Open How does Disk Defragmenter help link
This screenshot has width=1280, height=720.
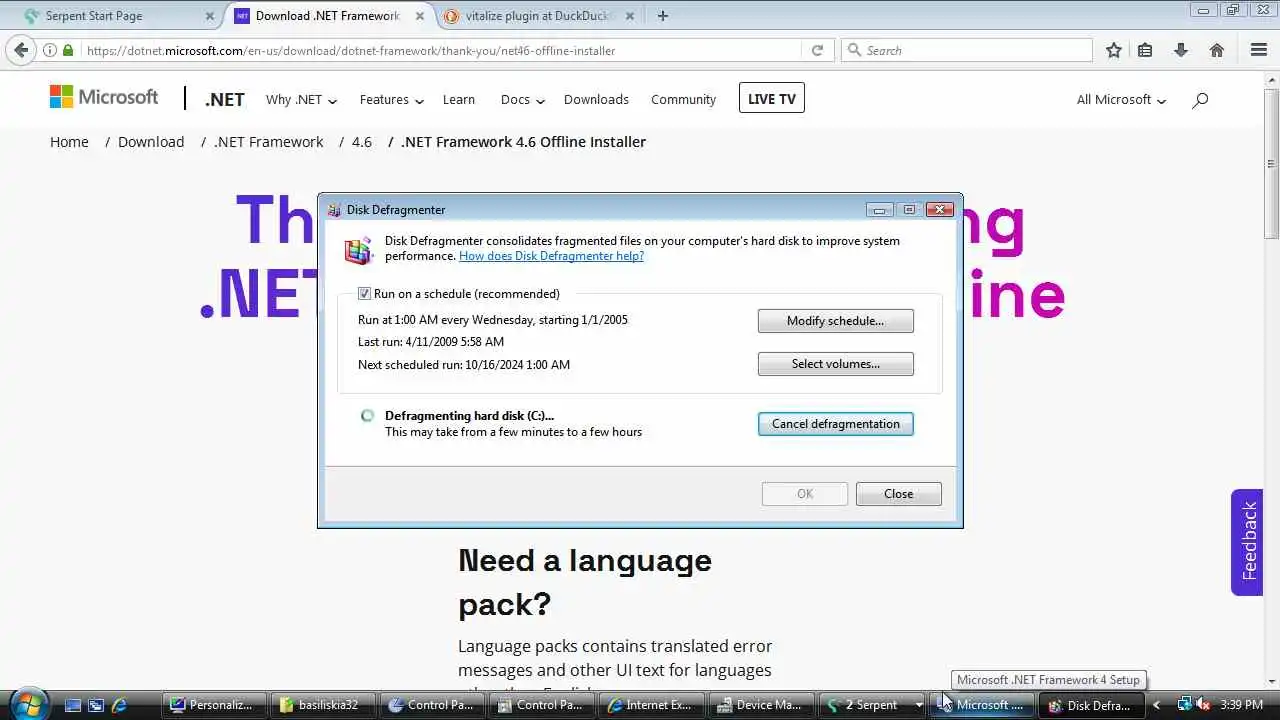pos(551,256)
